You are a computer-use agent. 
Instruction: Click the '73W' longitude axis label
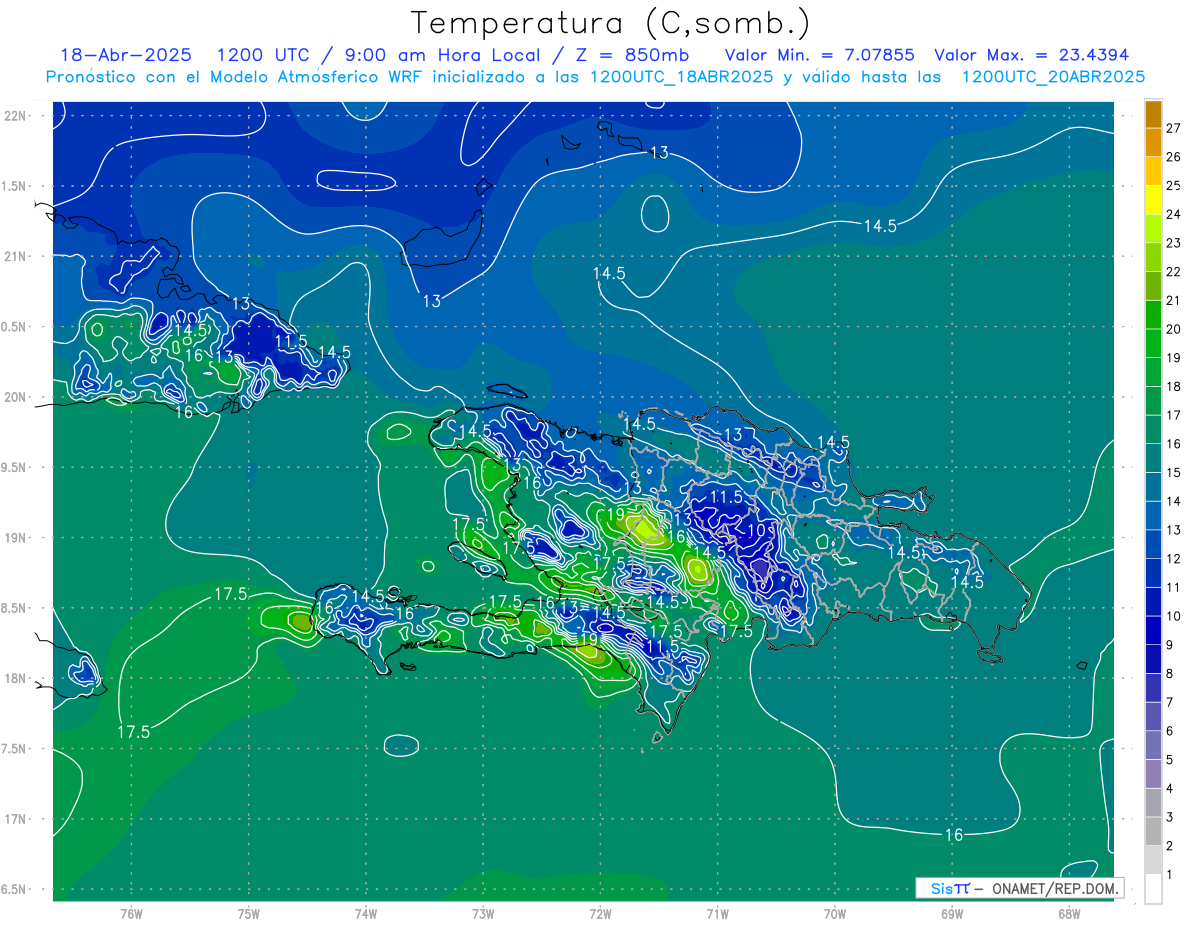click(483, 913)
